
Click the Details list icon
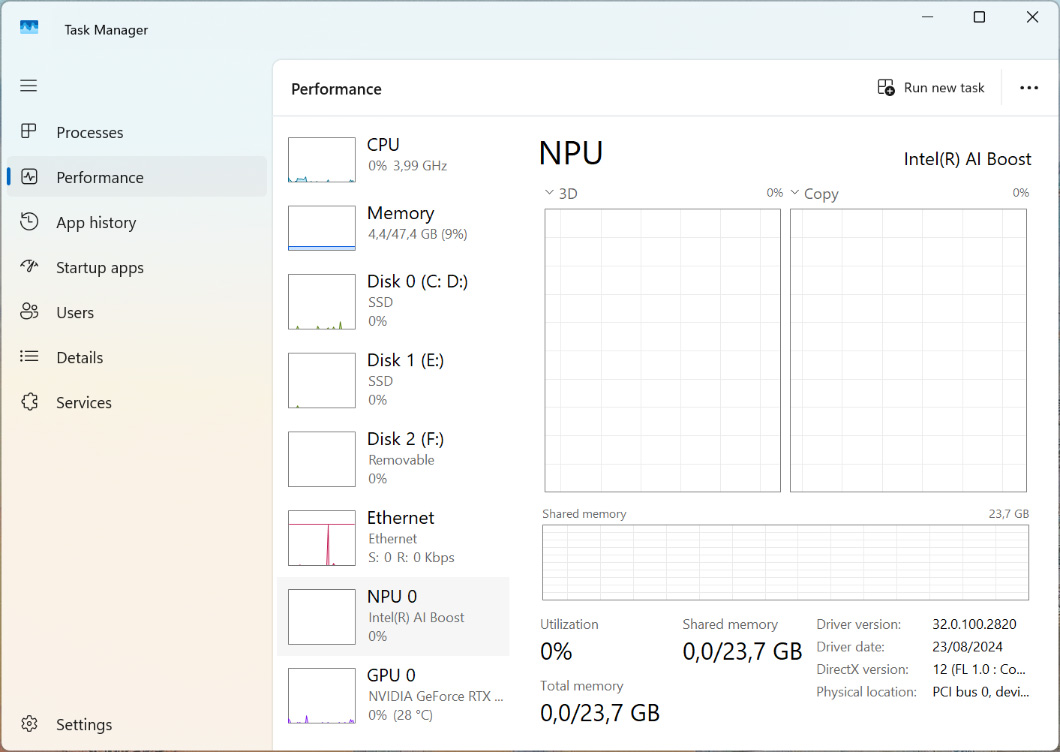pos(29,356)
